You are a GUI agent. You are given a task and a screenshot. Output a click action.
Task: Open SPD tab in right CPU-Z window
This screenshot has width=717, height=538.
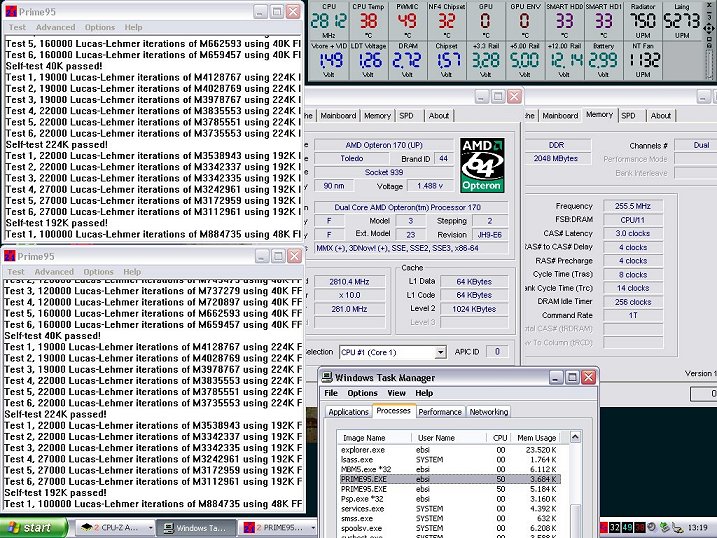click(x=628, y=116)
